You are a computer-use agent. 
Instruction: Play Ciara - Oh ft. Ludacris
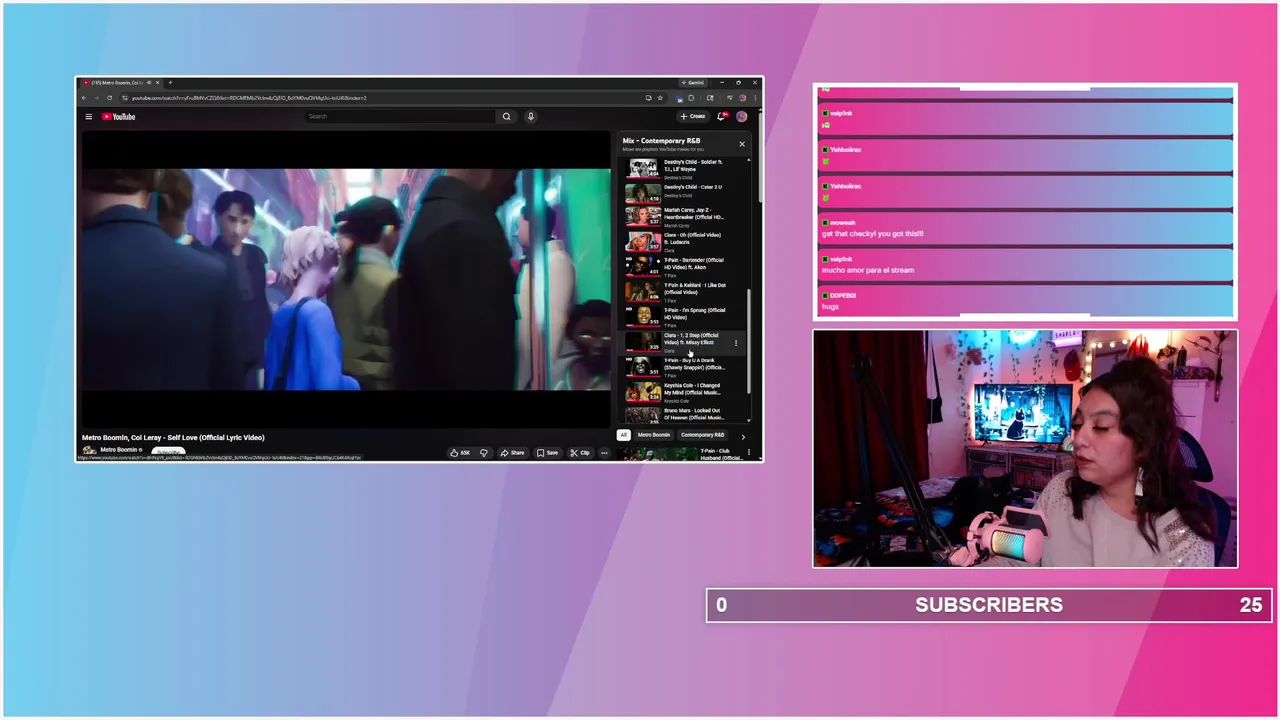[x=684, y=241]
